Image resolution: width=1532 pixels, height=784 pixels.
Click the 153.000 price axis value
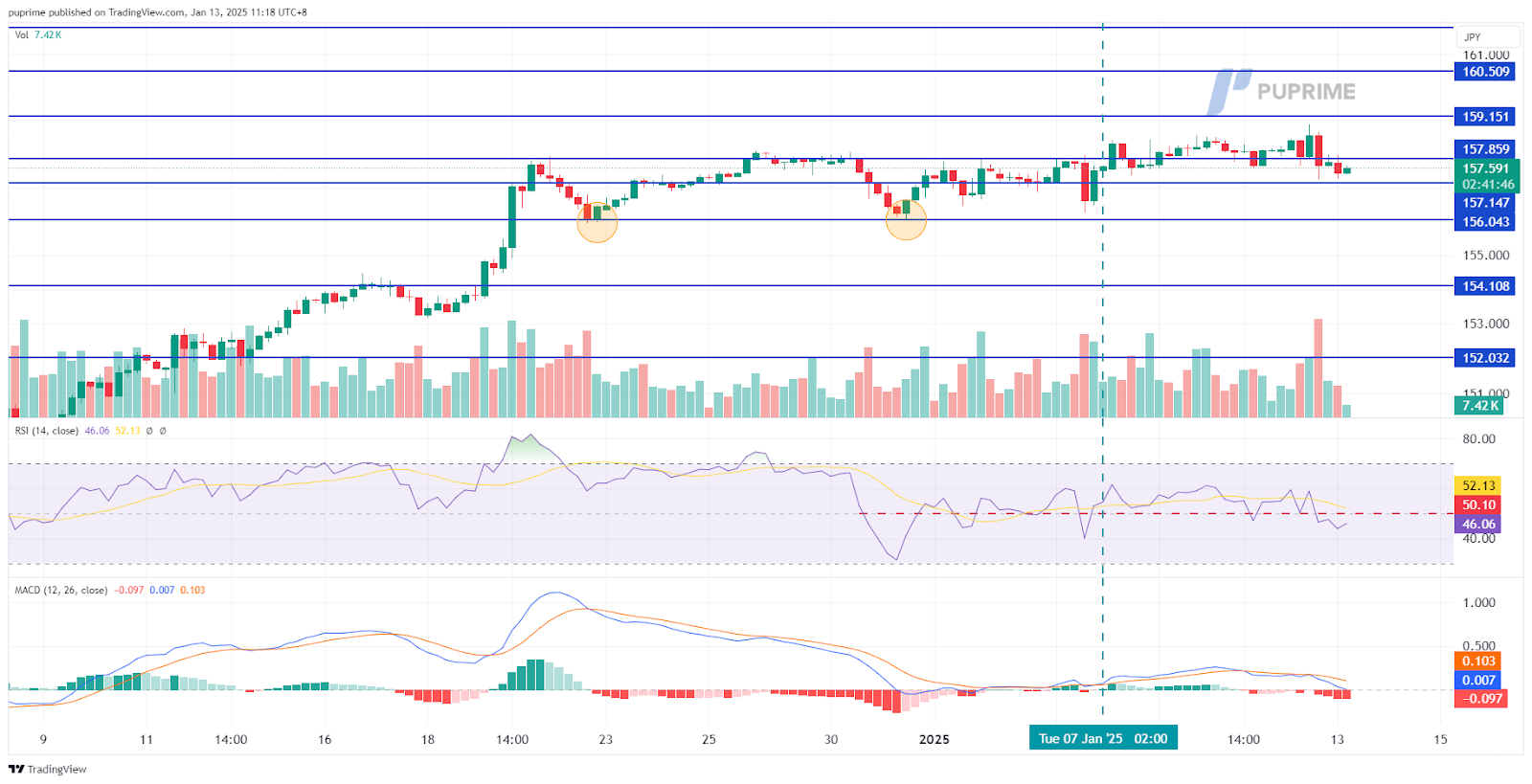(x=1485, y=324)
